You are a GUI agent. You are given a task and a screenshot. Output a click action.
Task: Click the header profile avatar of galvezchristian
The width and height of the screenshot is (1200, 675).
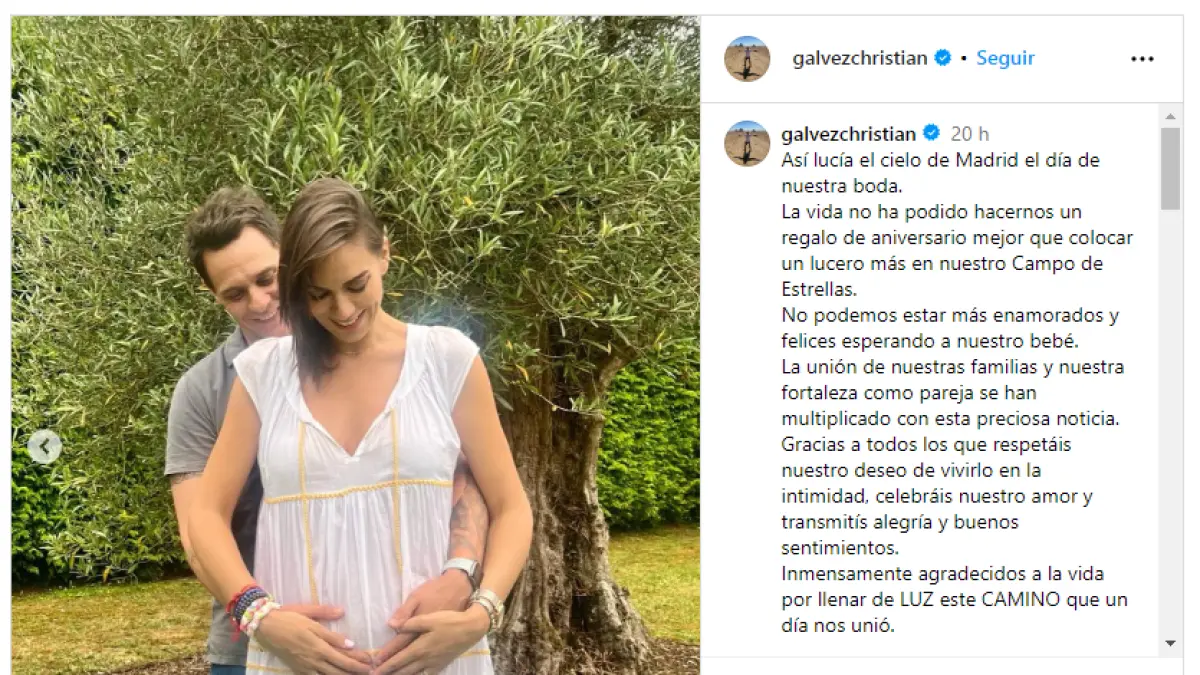(x=747, y=59)
